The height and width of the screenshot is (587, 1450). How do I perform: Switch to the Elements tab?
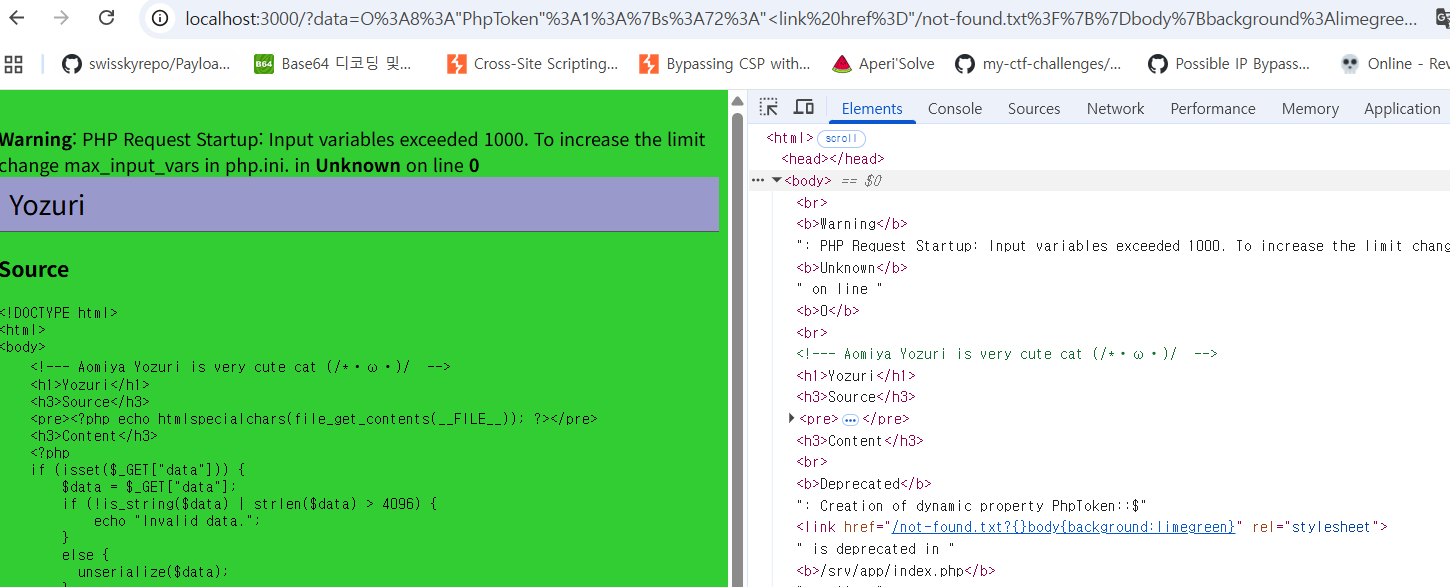tap(872, 108)
